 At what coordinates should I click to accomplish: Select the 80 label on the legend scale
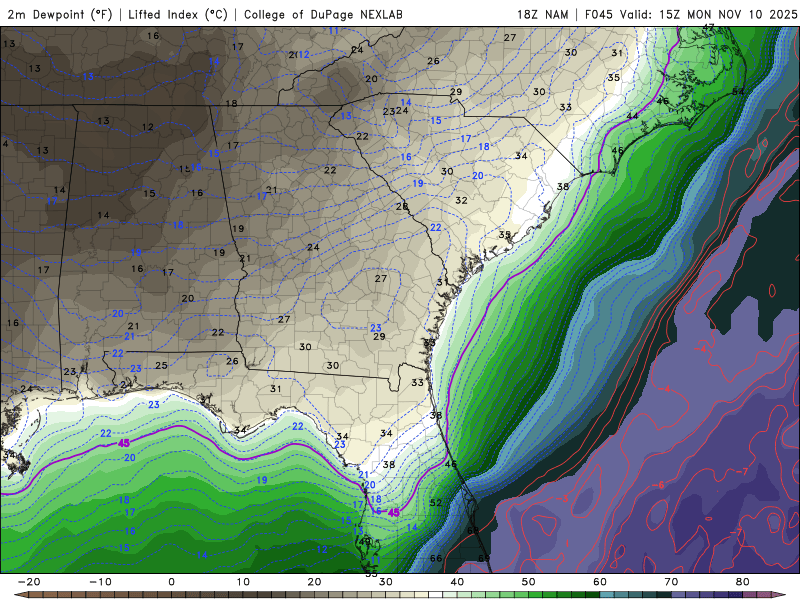pos(743,582)
